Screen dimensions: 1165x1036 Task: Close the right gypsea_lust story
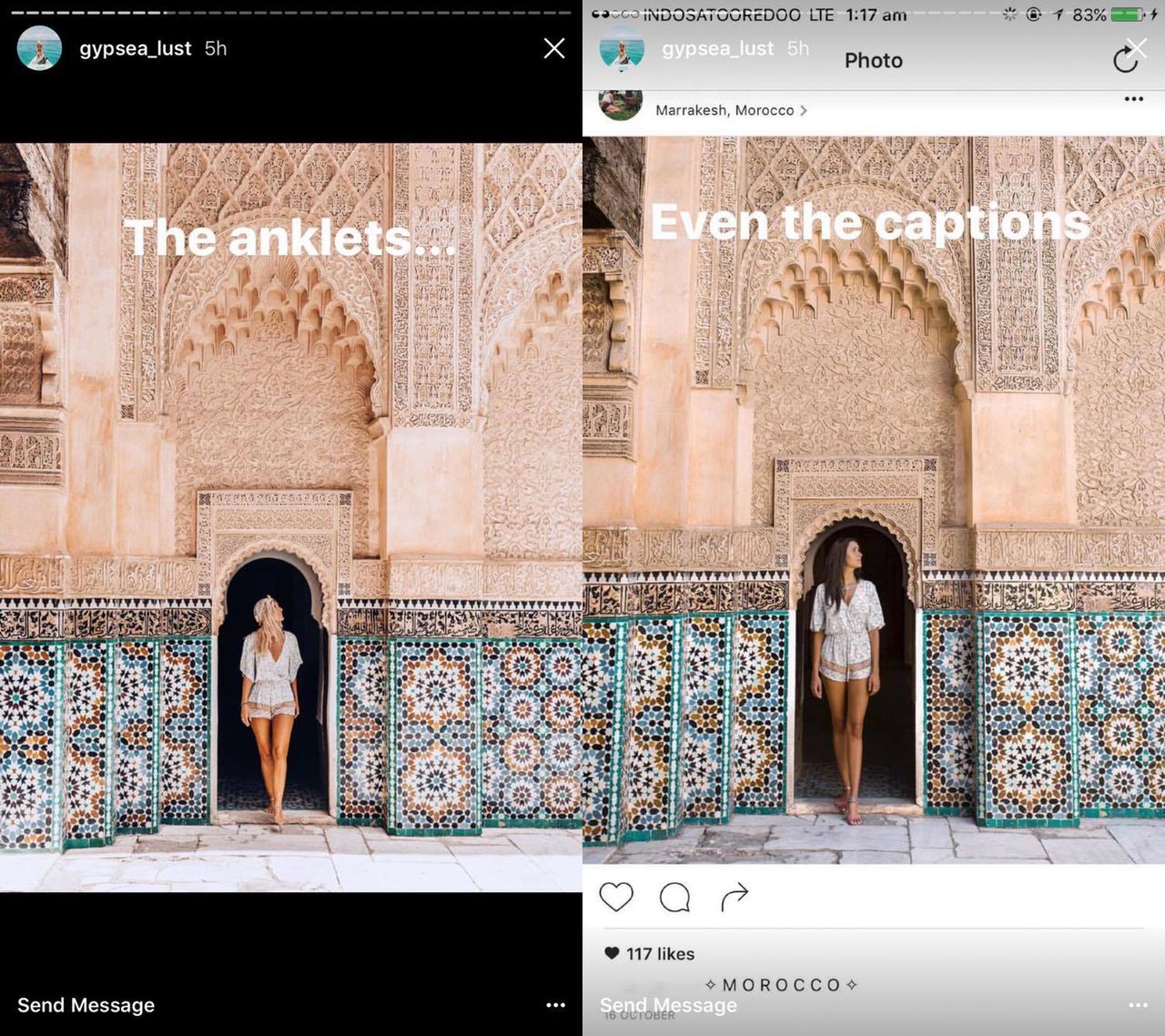[x=1136, y=48]
